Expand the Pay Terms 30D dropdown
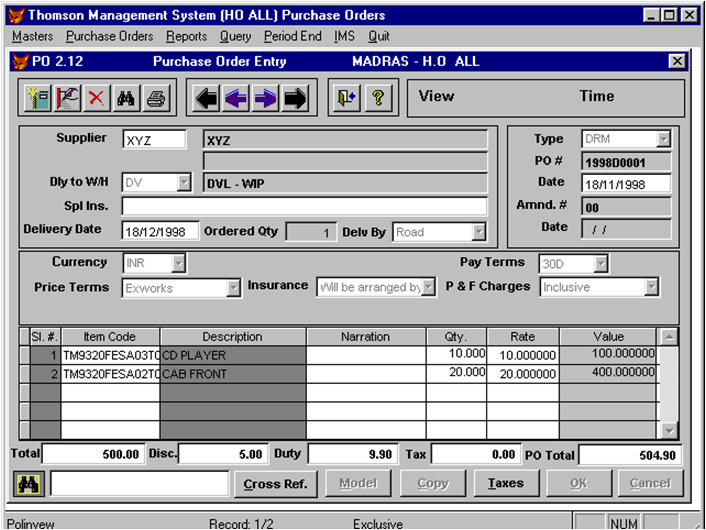The height and width of the screenshot is (530, 706). (601, 264)
